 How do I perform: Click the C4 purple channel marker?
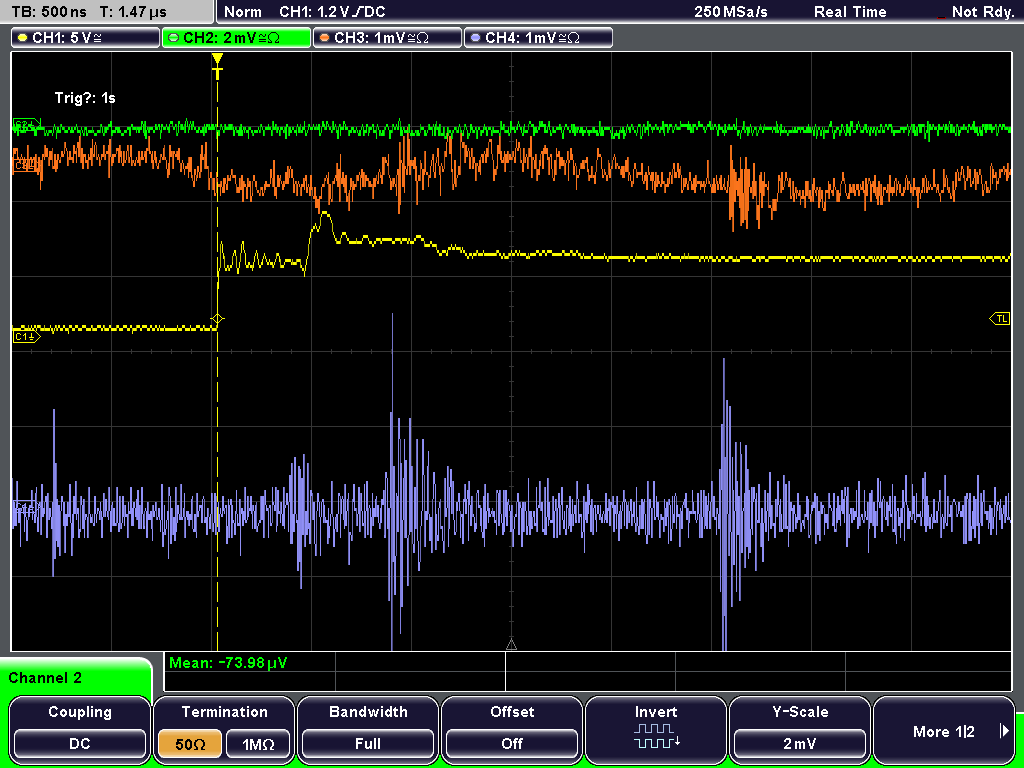point(27,507)
